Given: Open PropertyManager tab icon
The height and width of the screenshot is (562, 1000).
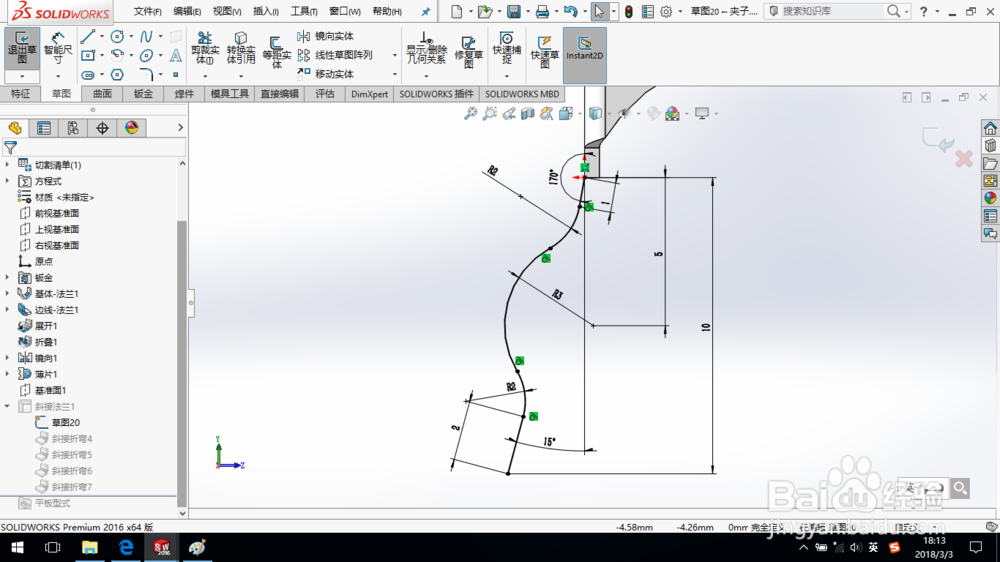Looking at the screenshot, I should coord(44,128).
